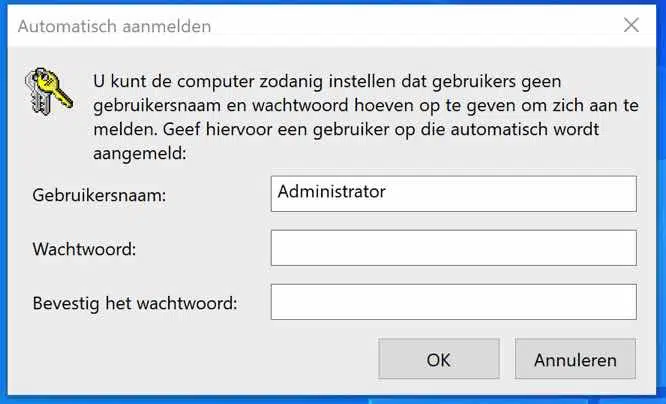Viewport: 666px width, 404px height.
Task: Select the Bevestig het wachtwoord field
Action: 454,302
